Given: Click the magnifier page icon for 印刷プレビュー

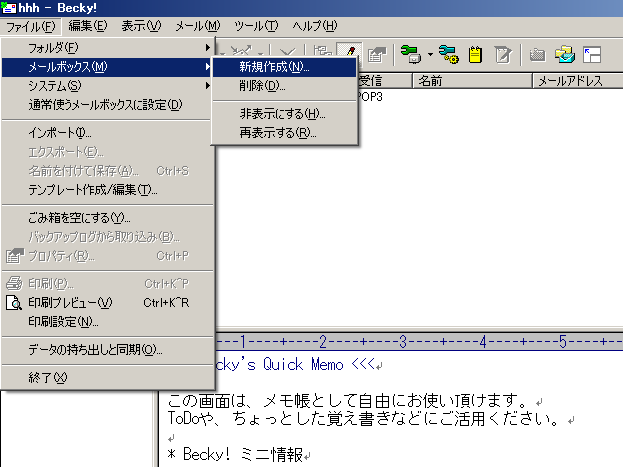Looking at the screenshot, I should (14, 303).
